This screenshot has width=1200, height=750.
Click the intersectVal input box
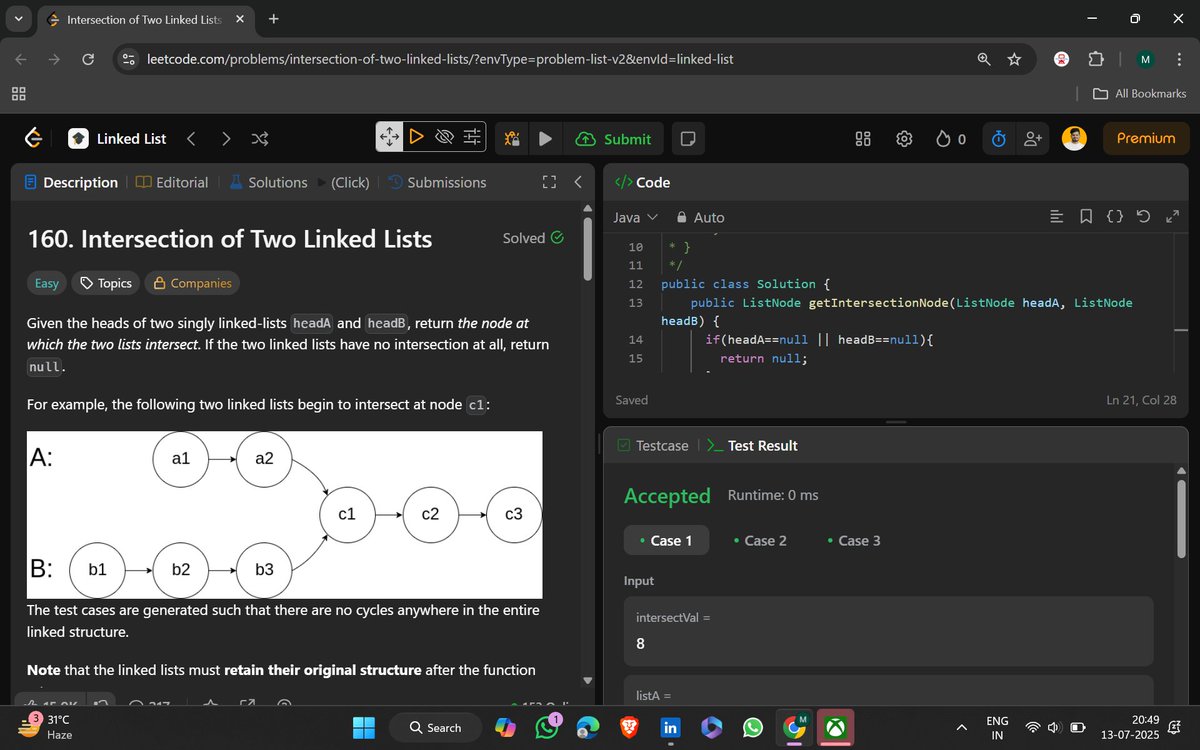coord(889,631)
